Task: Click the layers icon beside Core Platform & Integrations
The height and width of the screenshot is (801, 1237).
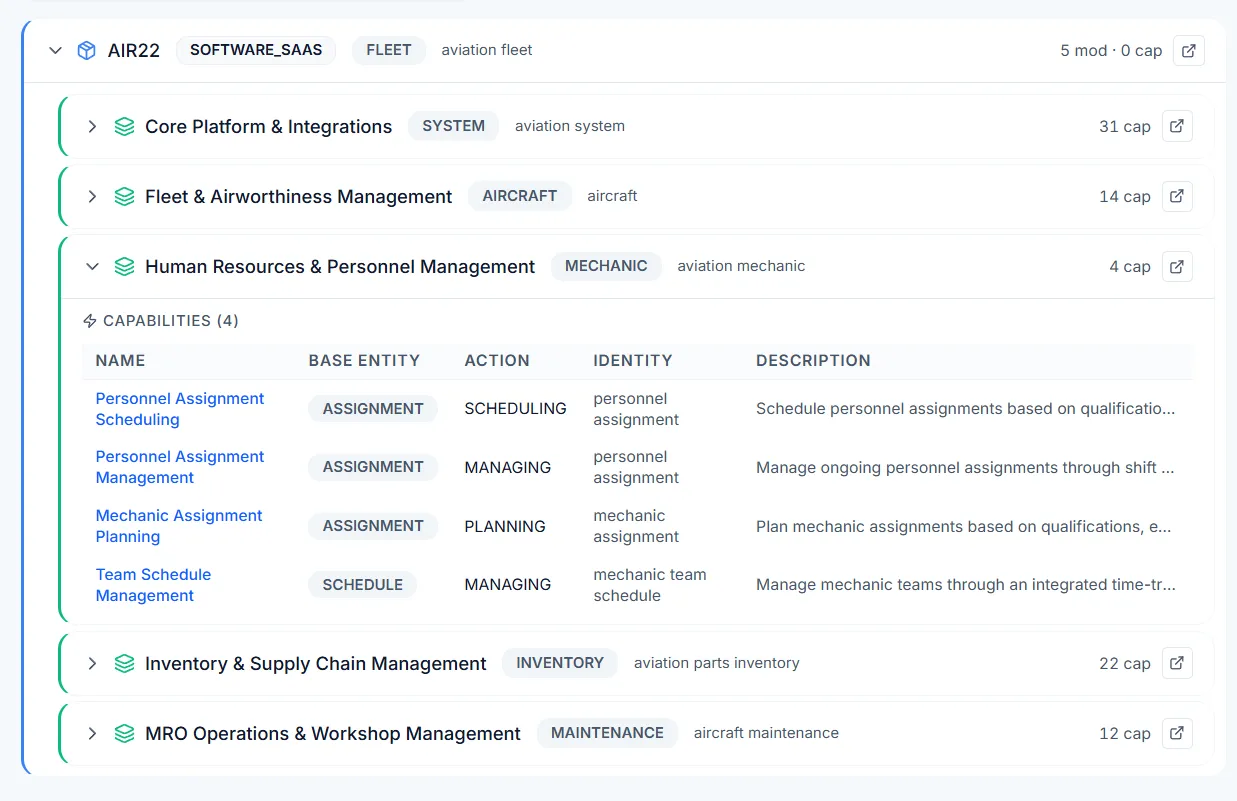Action: click(124, 126)
